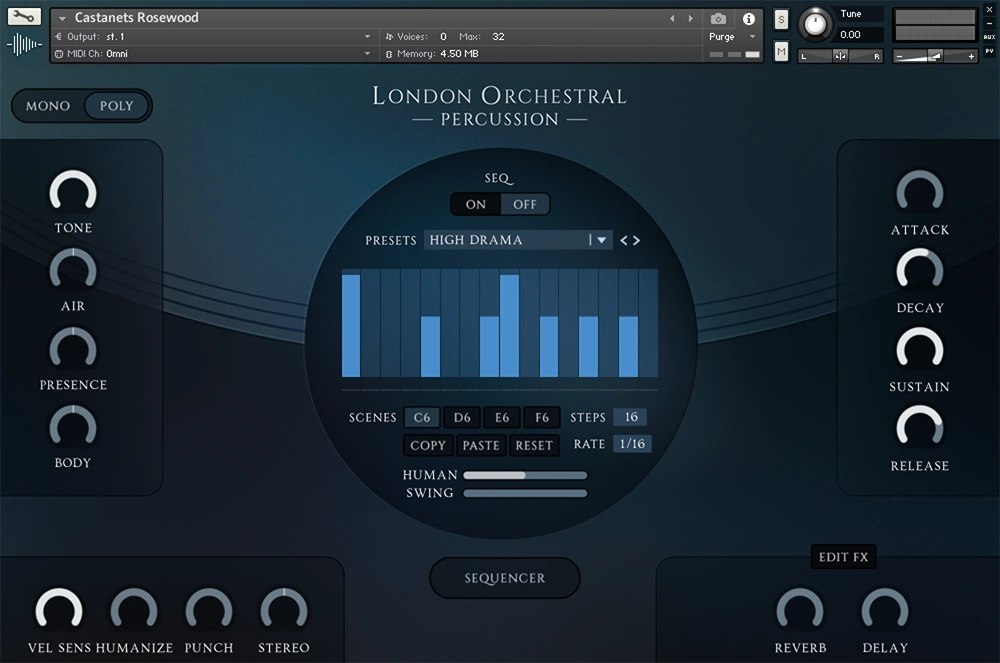Switch voice mode to MONO
The height and width of the screenshot is (663, 1000).
tap(48, 106)
